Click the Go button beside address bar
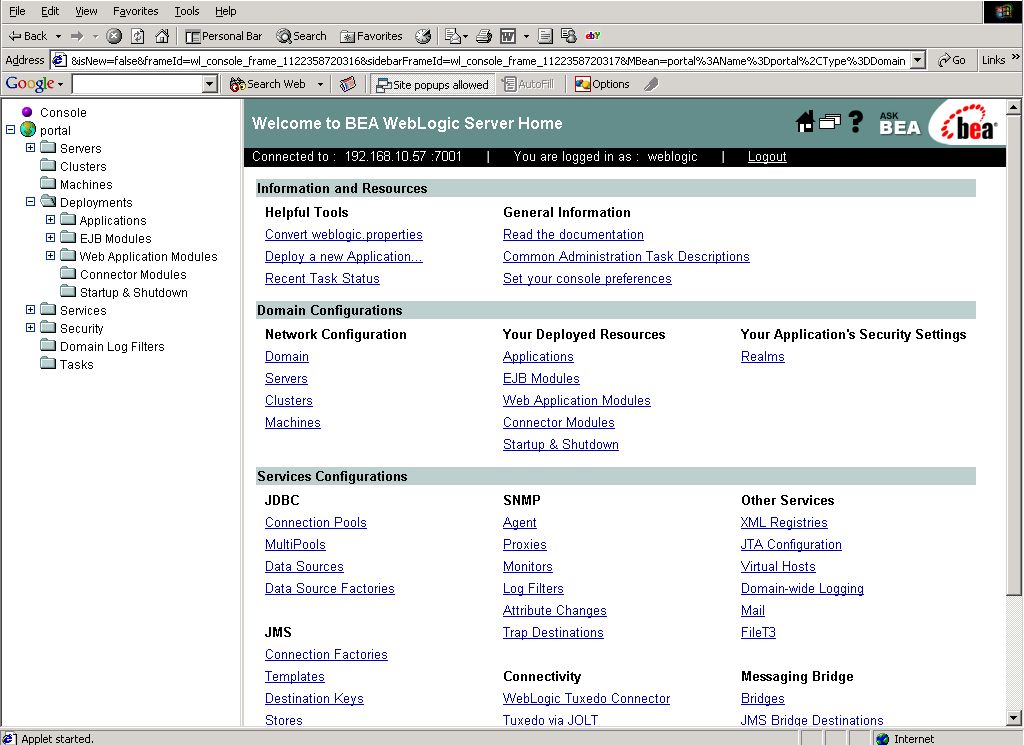Screen dimensions: 1024x745 [952, 60]
